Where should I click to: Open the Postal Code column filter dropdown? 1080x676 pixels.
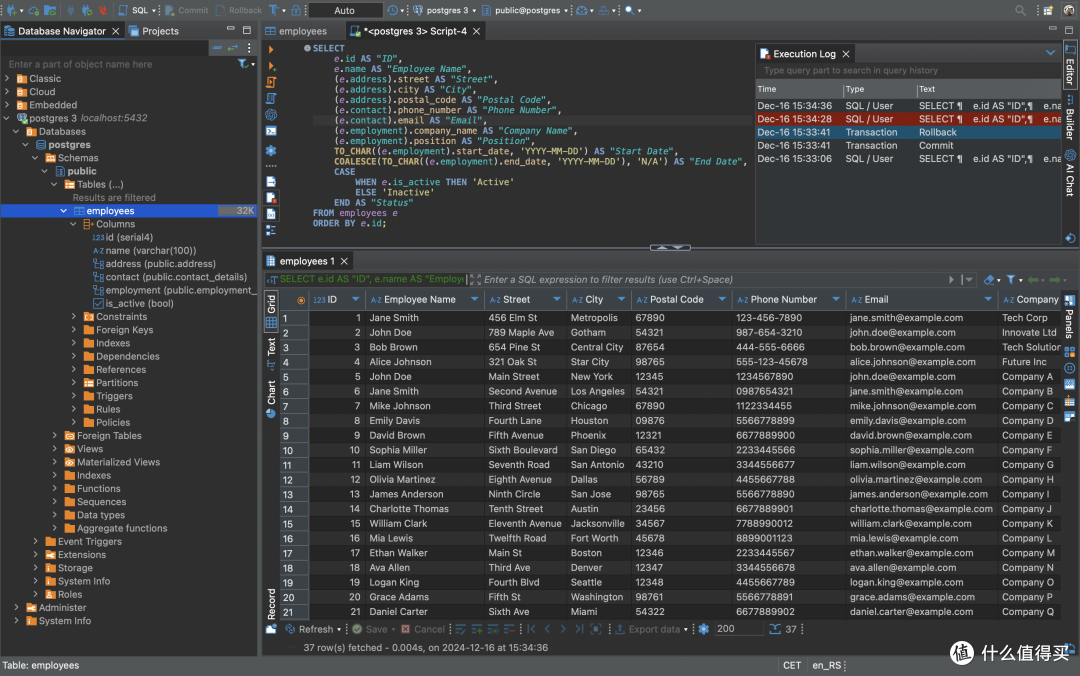[722, 300]
